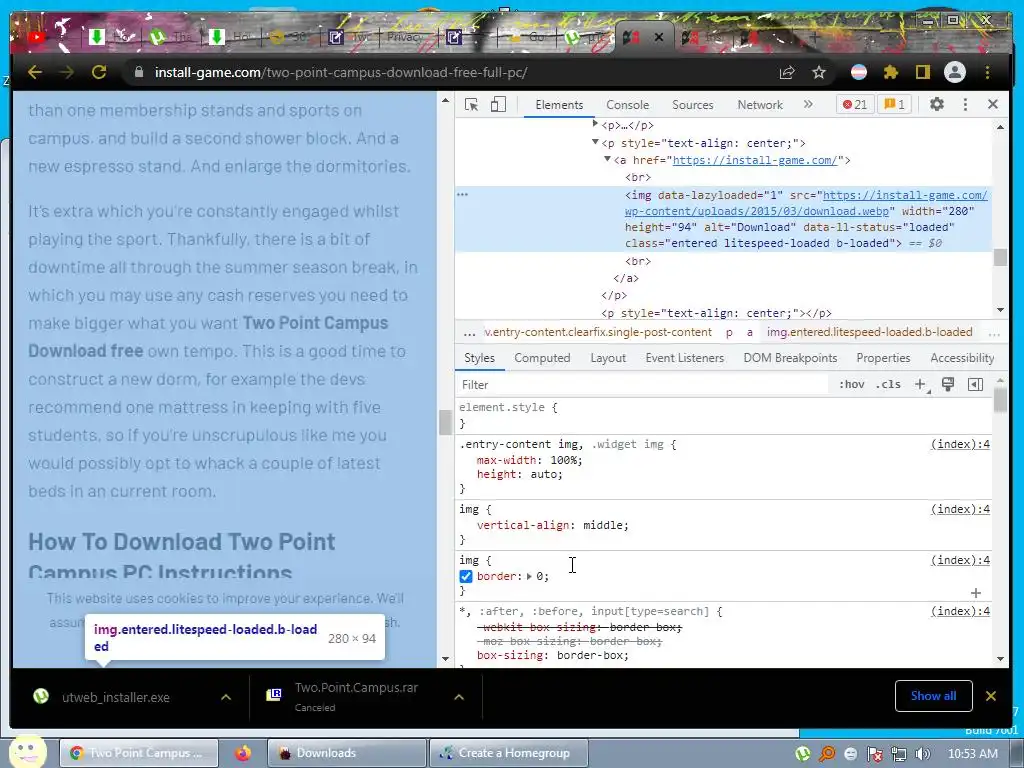This screenshot has width=1024, height=768.
Task: Open the Computed styles tab
Action: point(542,358)
